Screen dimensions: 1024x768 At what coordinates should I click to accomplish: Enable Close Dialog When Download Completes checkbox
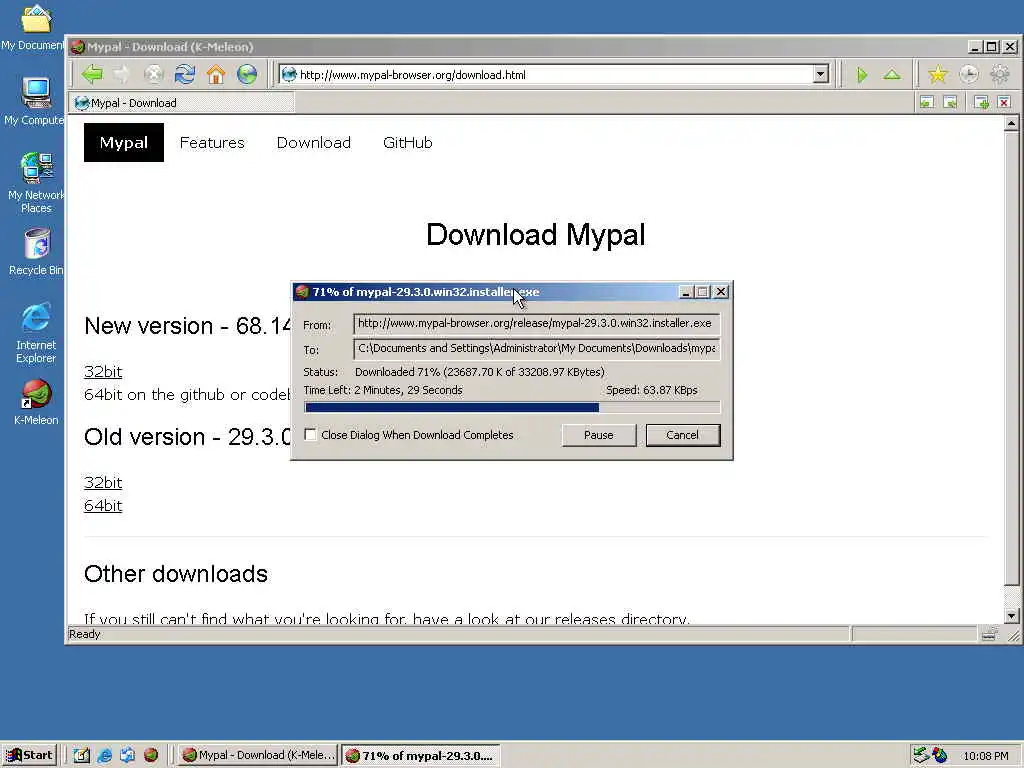tap(311, 435)
